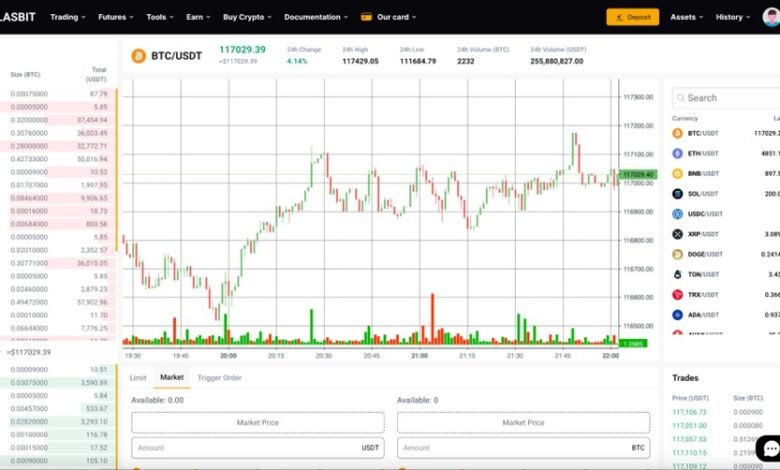Click the 24h volume 255,880,827.00 value
The image size is (780, 470).
point(557,61)
